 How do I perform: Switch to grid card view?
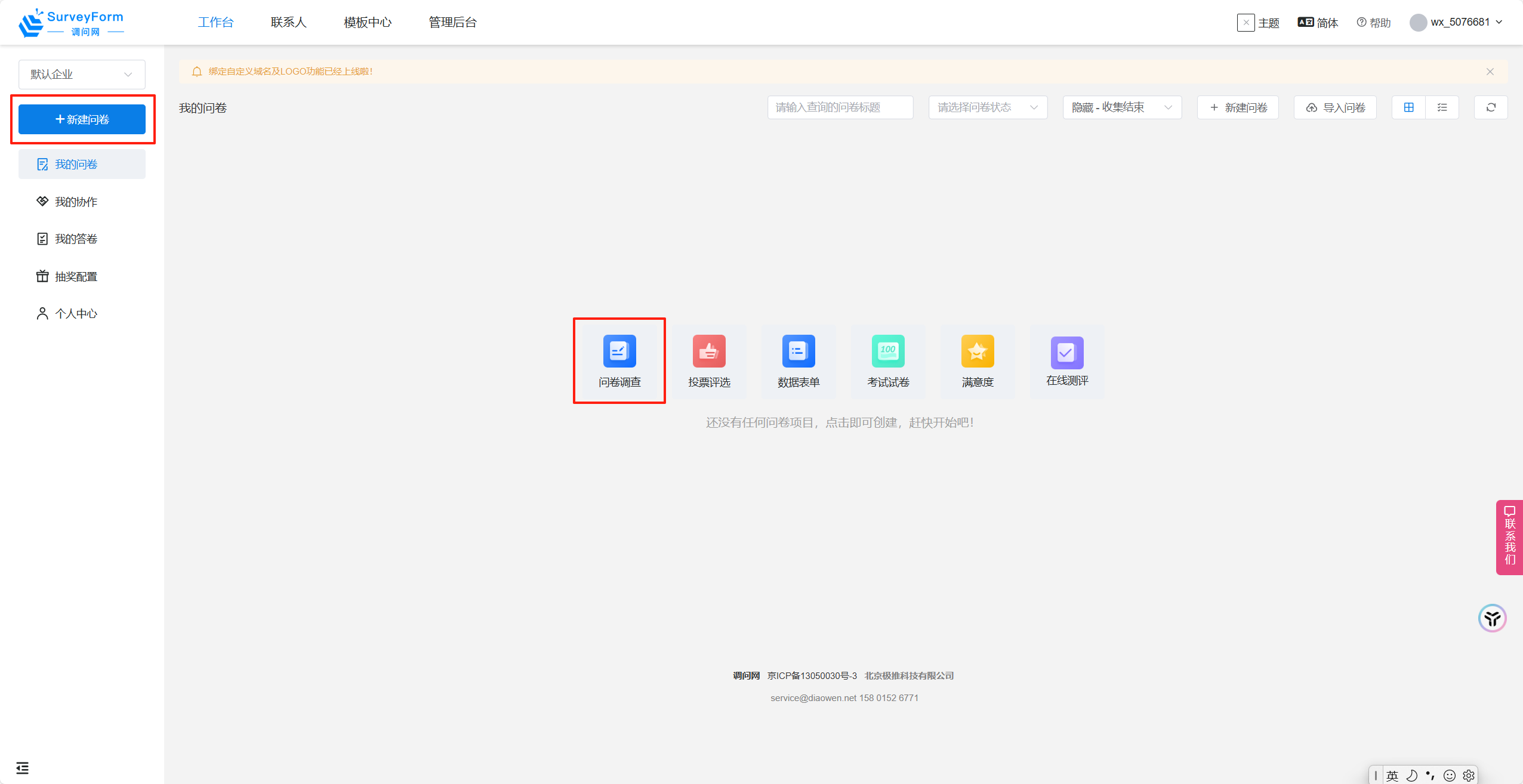click(1408, 107)
